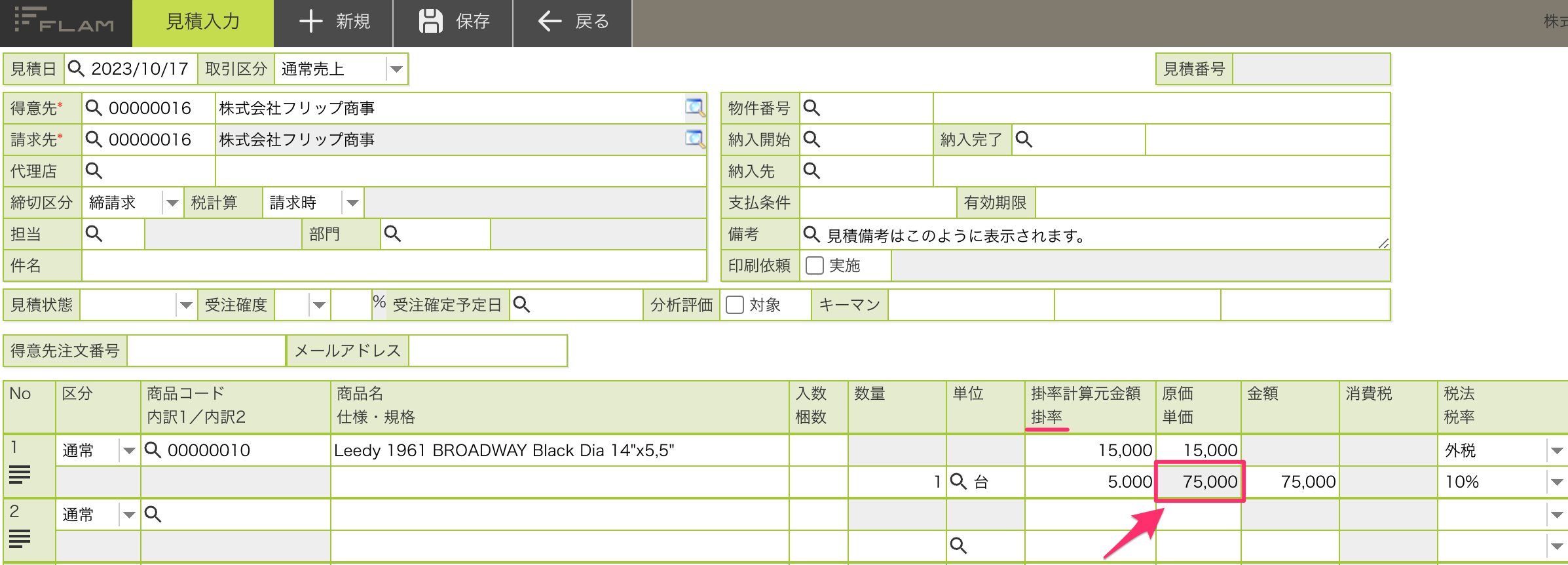Screen dimensions: 1568x565
Task: Open 請求先 detail lookup icon
Action: click(694, 139)
